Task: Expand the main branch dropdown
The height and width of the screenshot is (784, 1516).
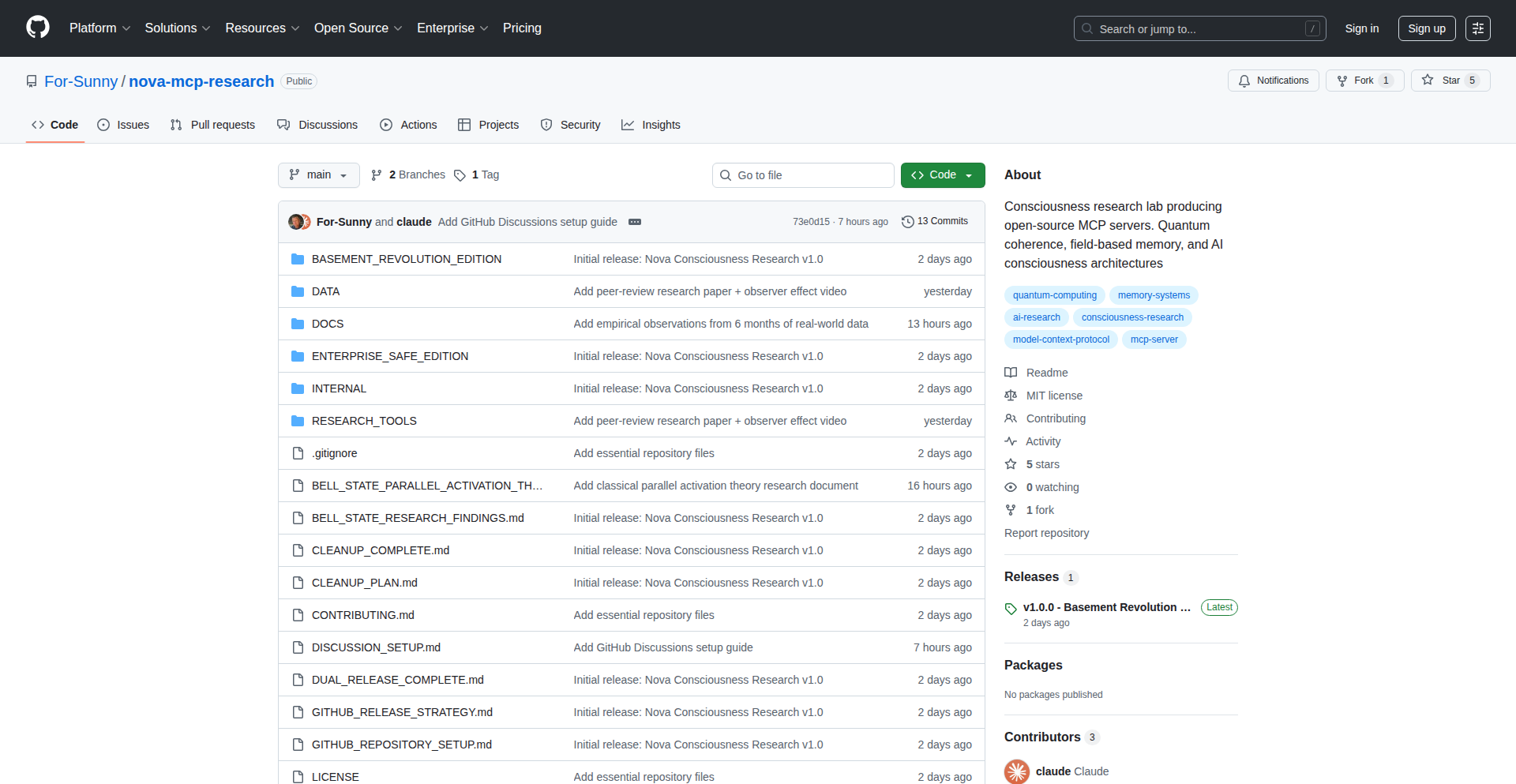Action: click(318, 175)
